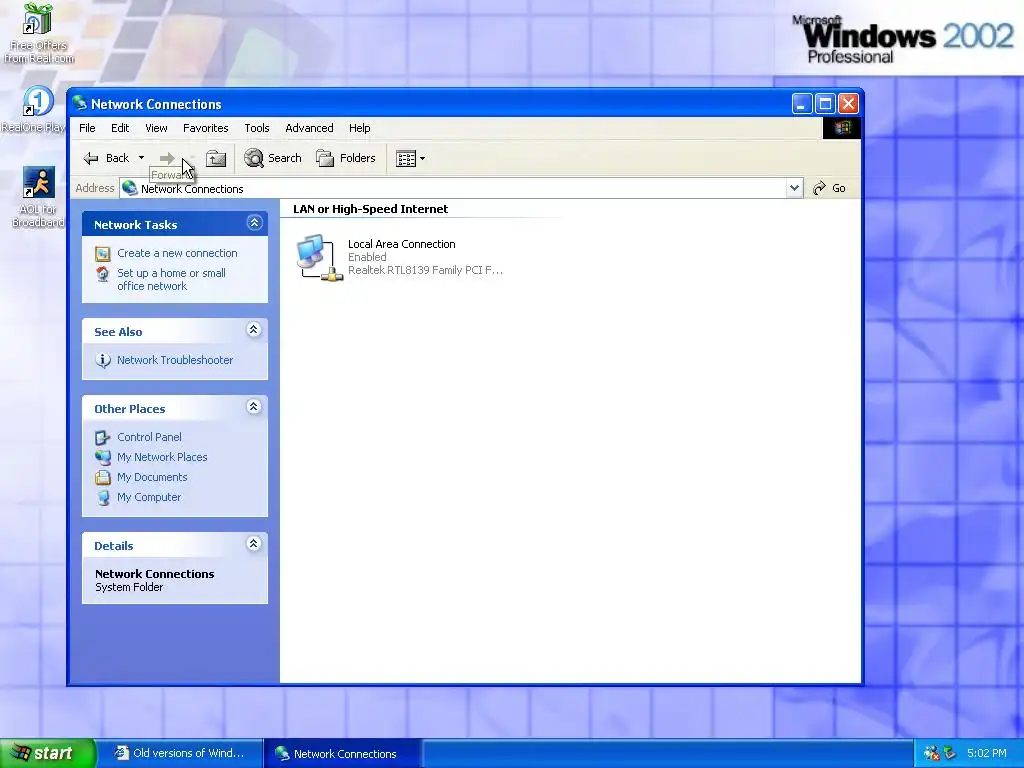Click the Local Area Connection name text

coord(402,244)
